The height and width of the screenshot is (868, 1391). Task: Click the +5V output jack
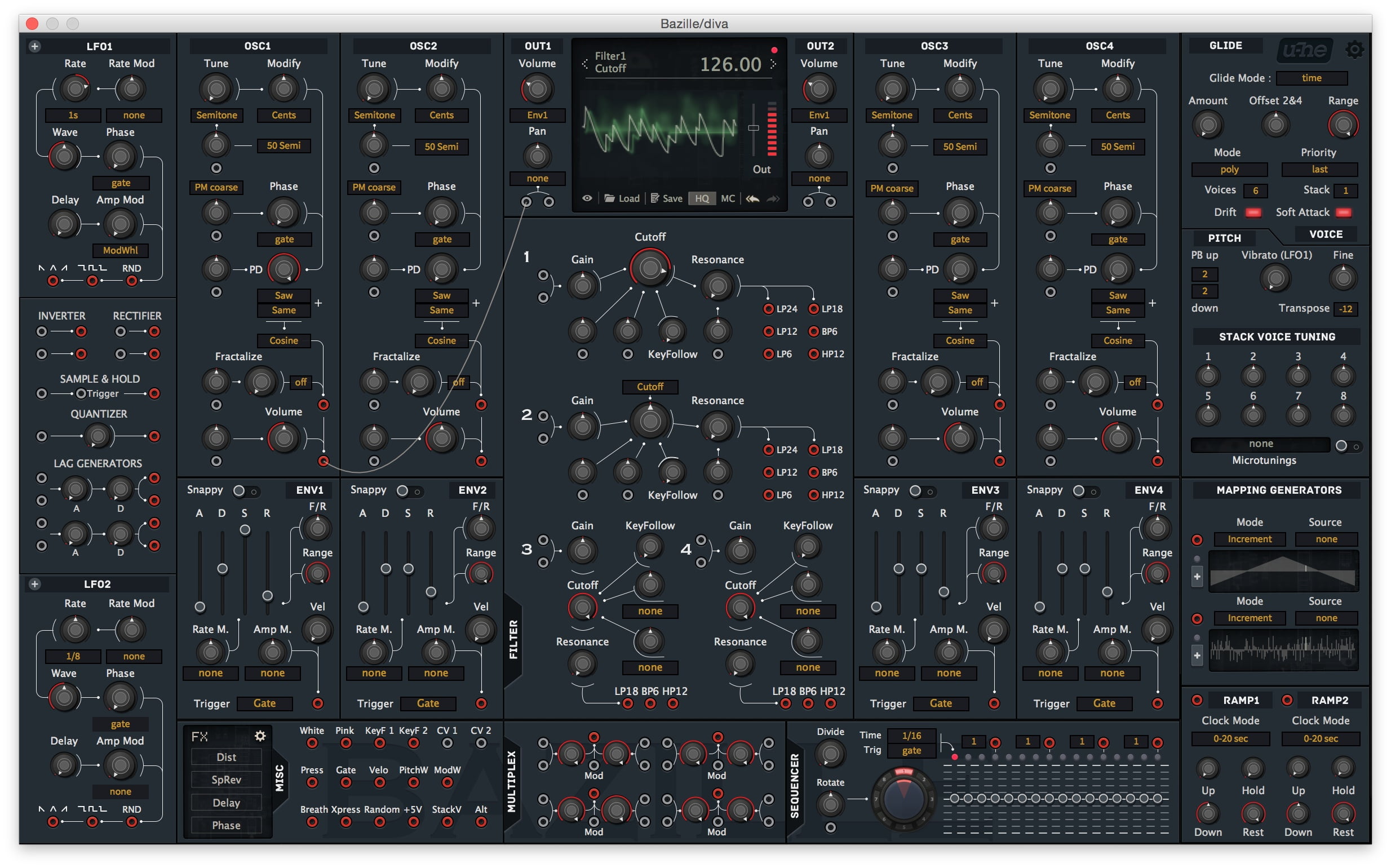pyautogui.click(x=413, y=822)
